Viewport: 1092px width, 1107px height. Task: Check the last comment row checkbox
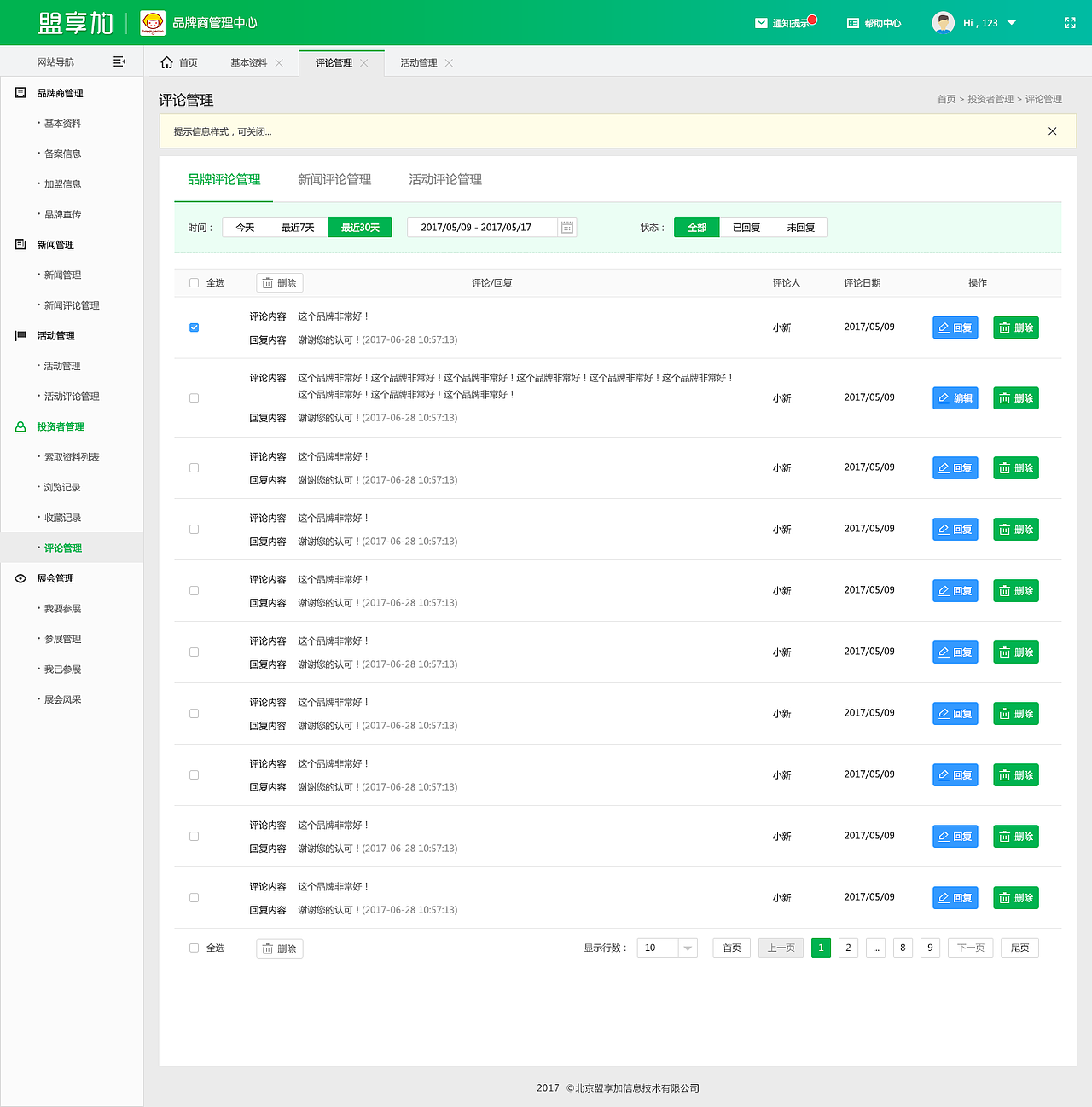(195, 898)
